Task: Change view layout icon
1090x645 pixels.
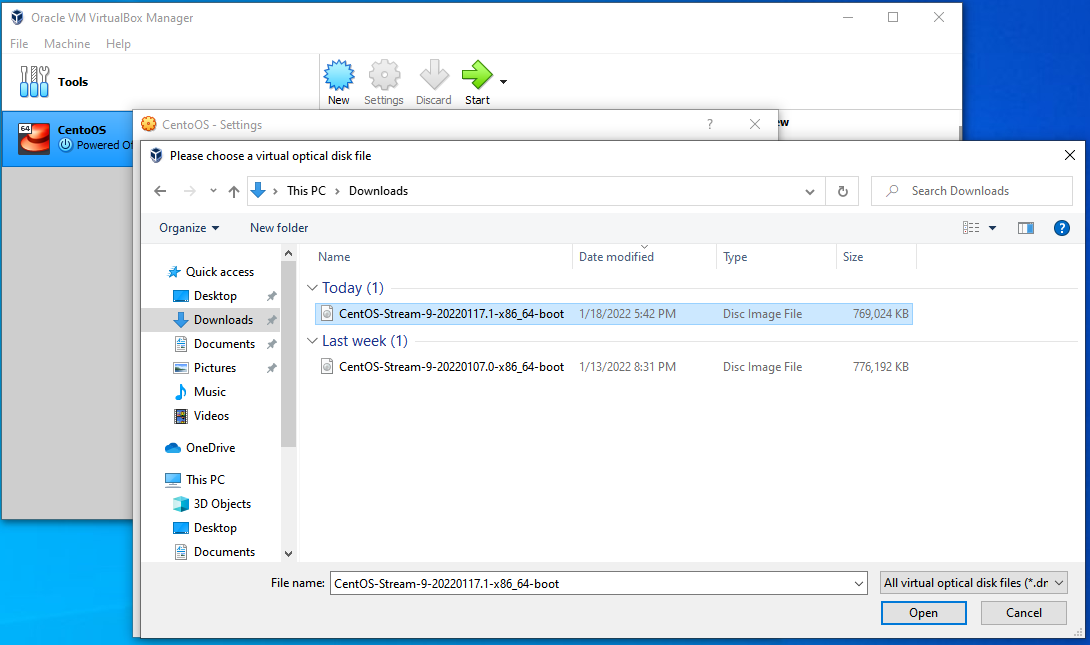Action: (971, 228)
